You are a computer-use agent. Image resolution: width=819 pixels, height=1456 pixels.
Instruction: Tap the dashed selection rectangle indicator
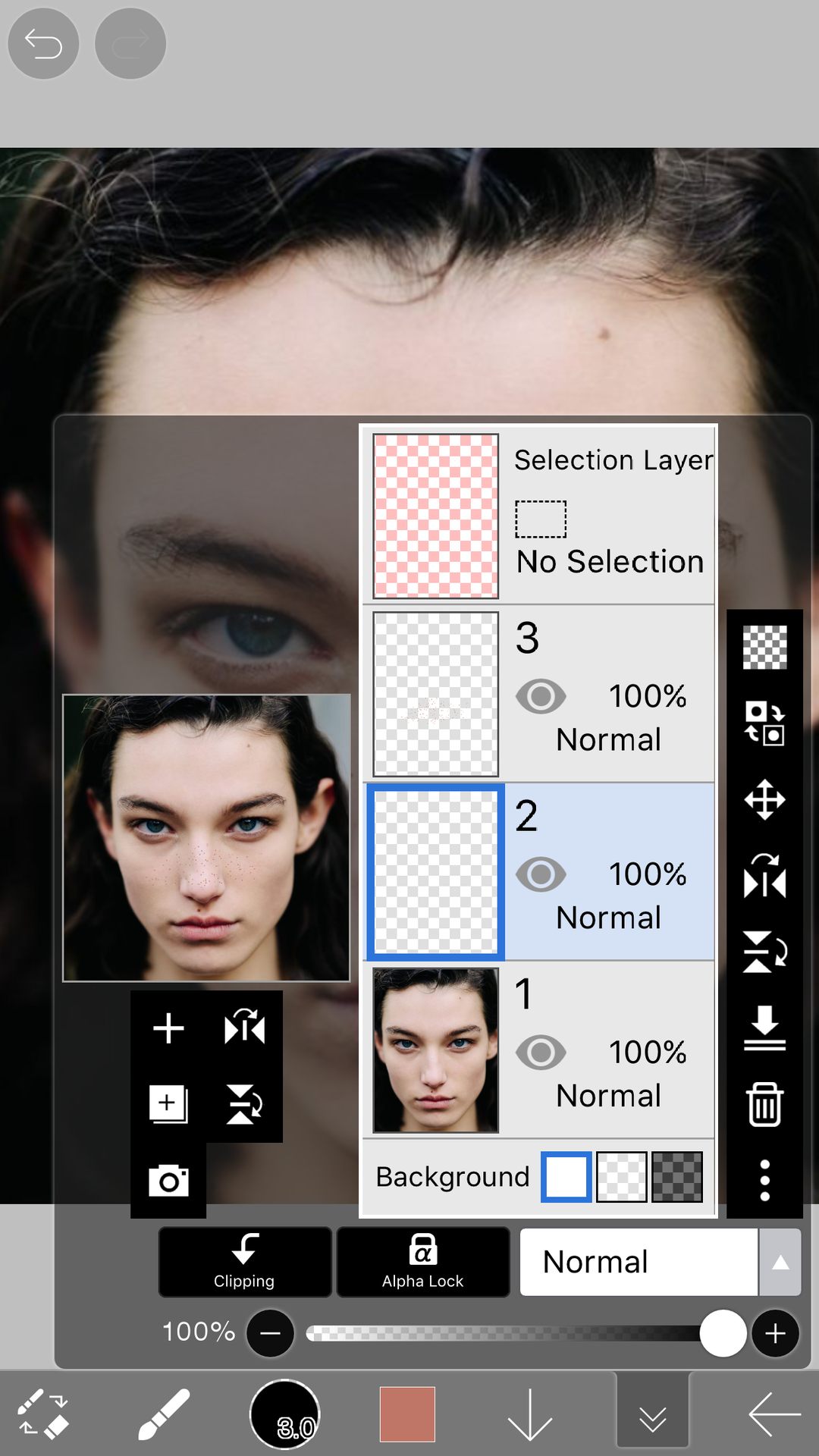[x=541, y=519]
